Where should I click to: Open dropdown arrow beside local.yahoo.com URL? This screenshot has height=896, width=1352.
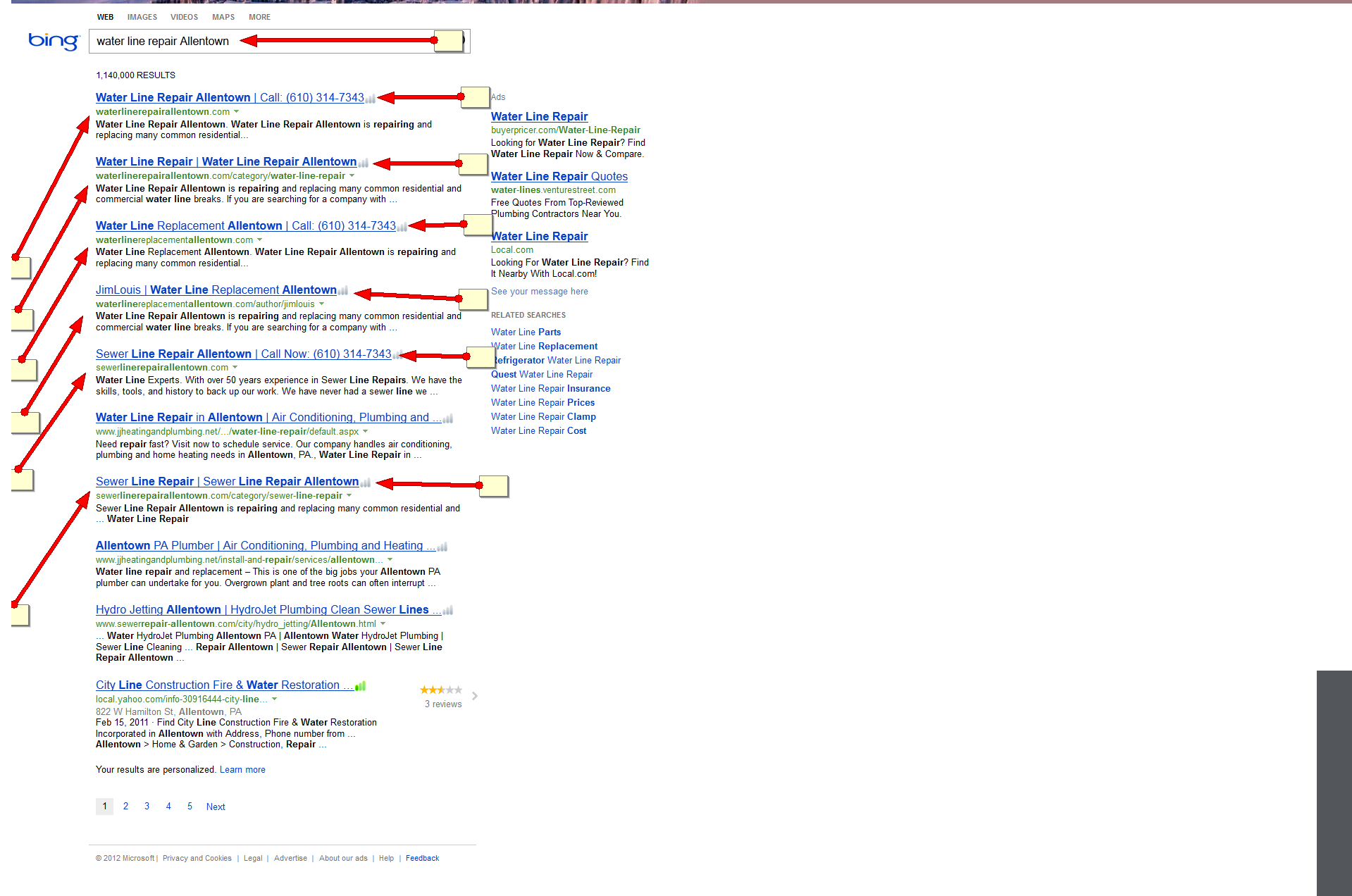[274, 699]
